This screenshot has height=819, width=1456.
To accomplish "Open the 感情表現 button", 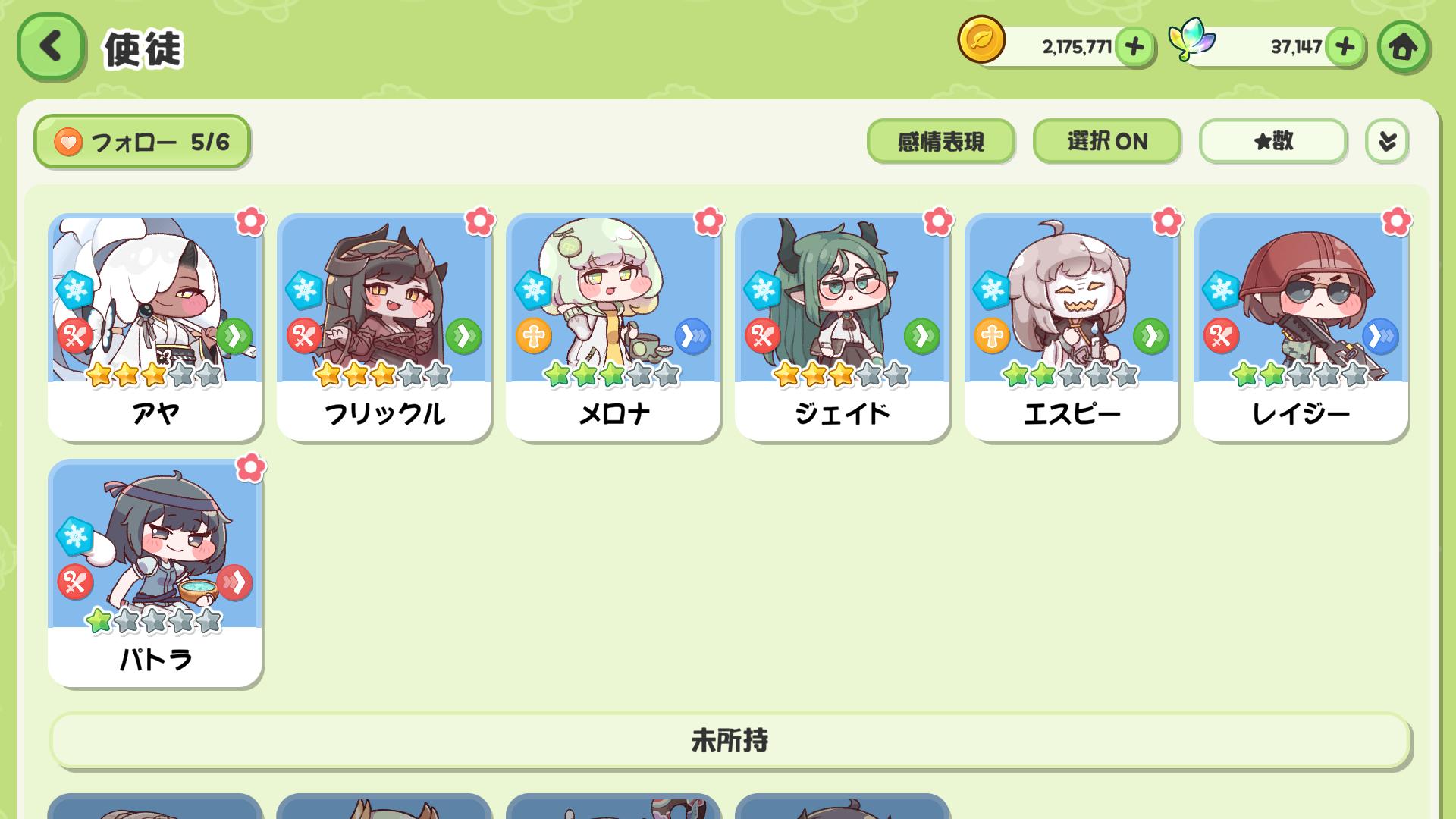I will [x=940, y=141].
